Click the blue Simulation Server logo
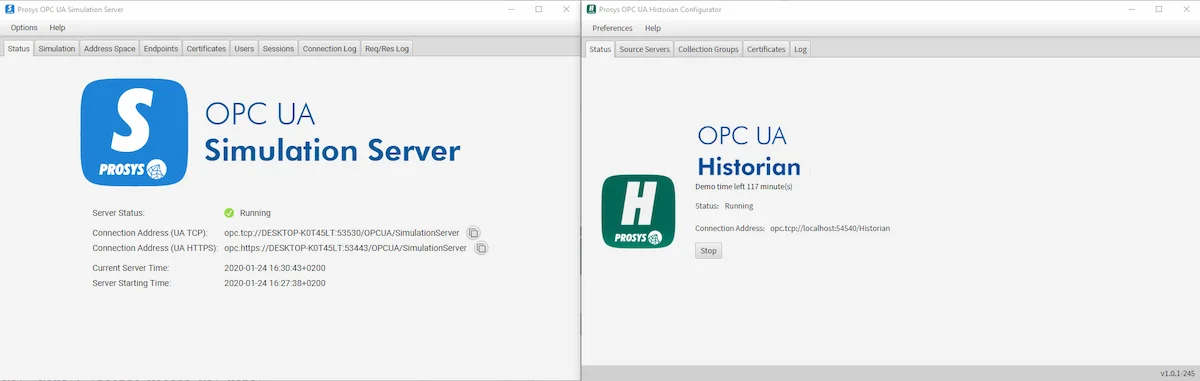Screen dimensions: 1200x381 [135, 132]
